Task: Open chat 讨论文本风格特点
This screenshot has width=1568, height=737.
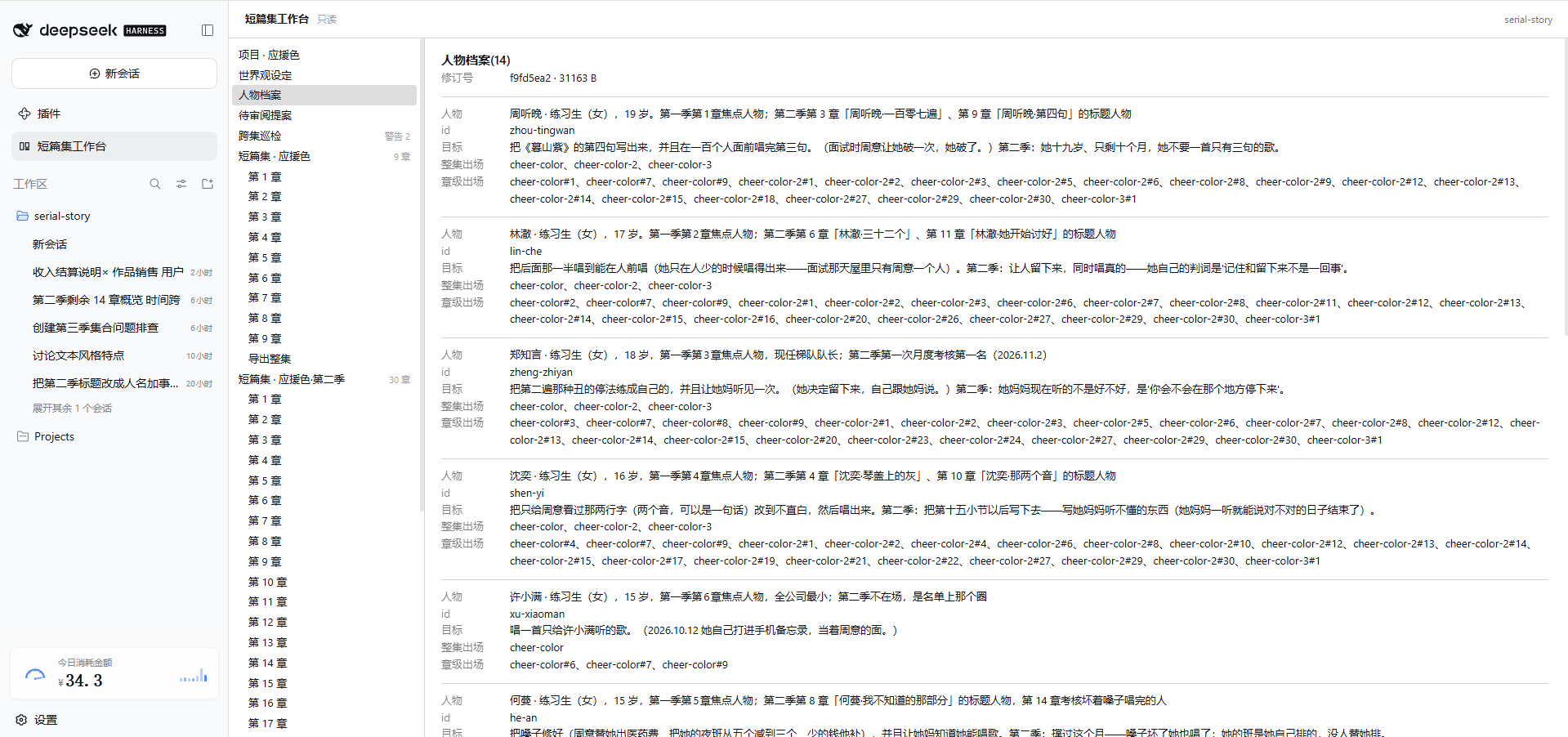Action: (x=114, y=355)
